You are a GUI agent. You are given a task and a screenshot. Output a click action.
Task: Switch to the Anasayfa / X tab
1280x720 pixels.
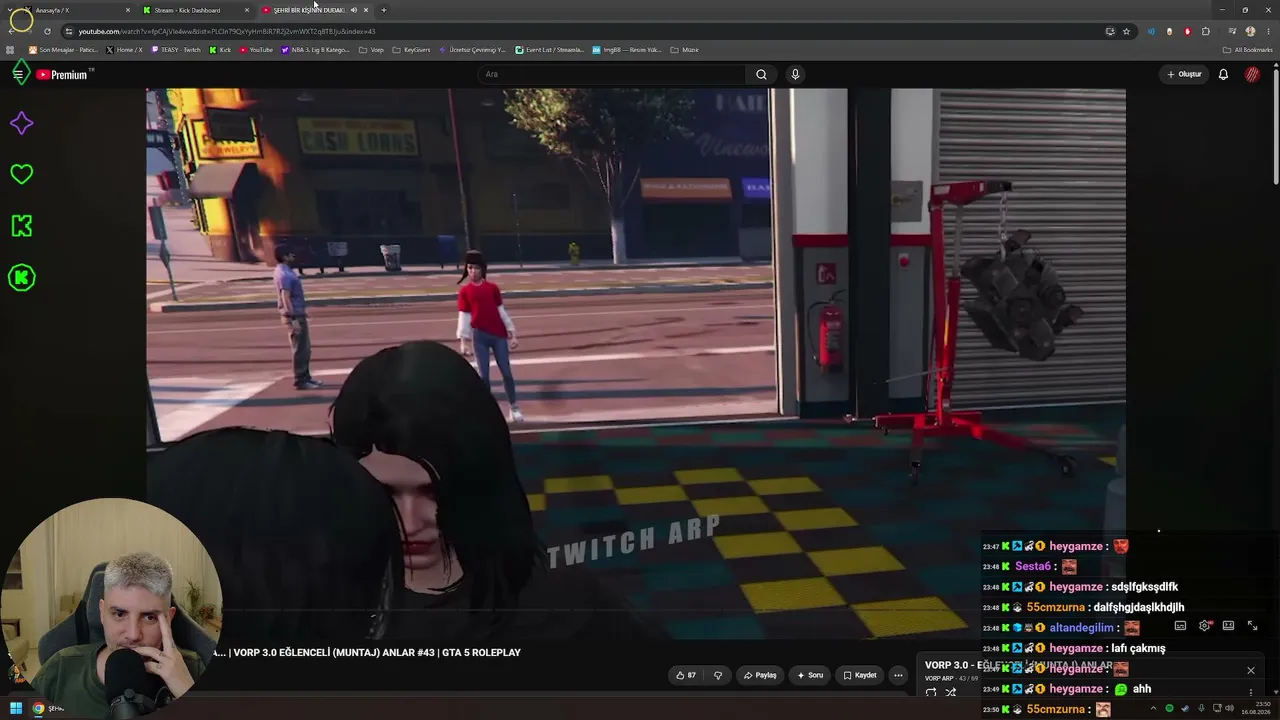point(78,10)
